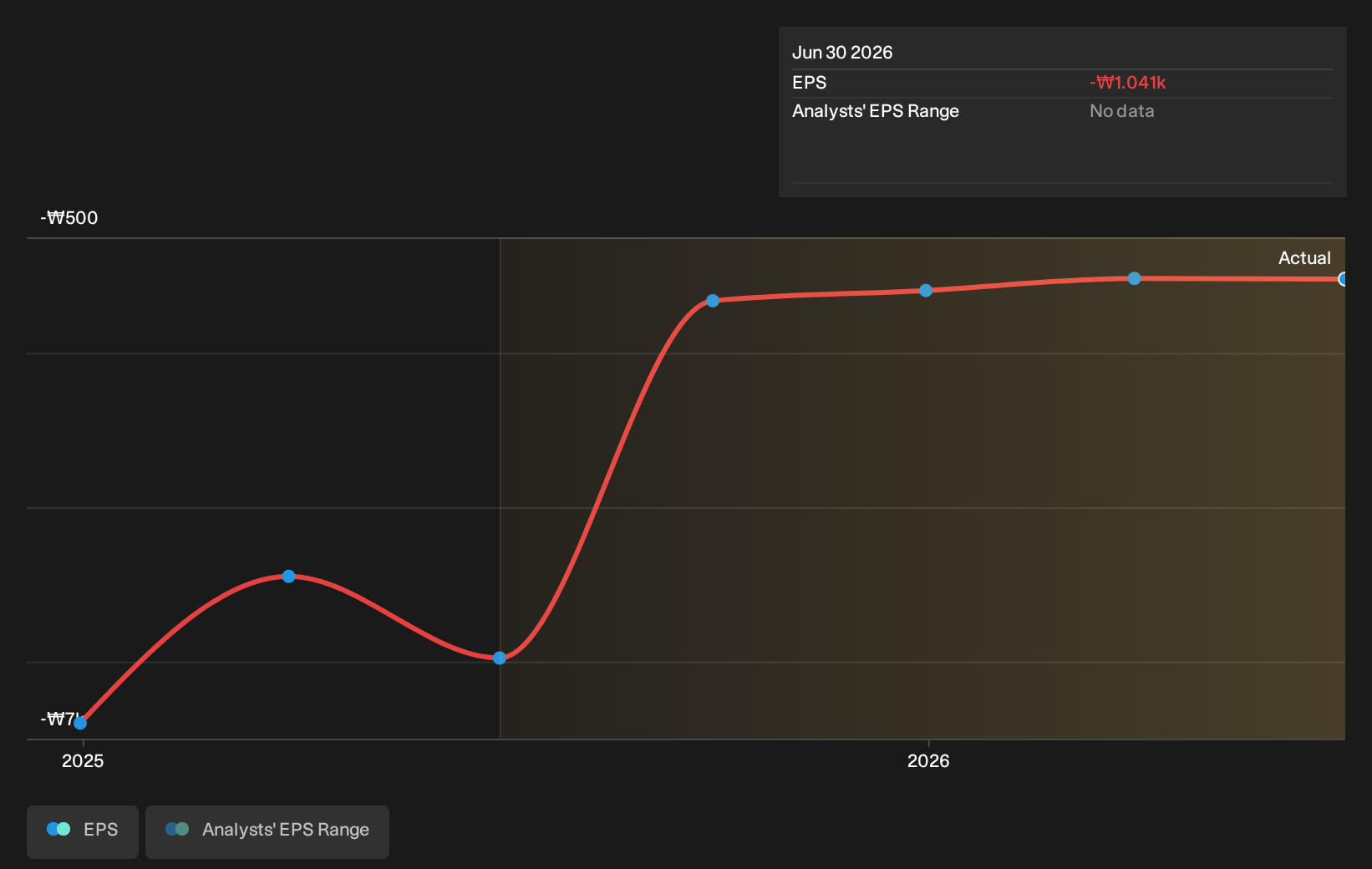Click the -₩1.041k EPS value
1372x869 pixels.
(x=1128, y=83)
